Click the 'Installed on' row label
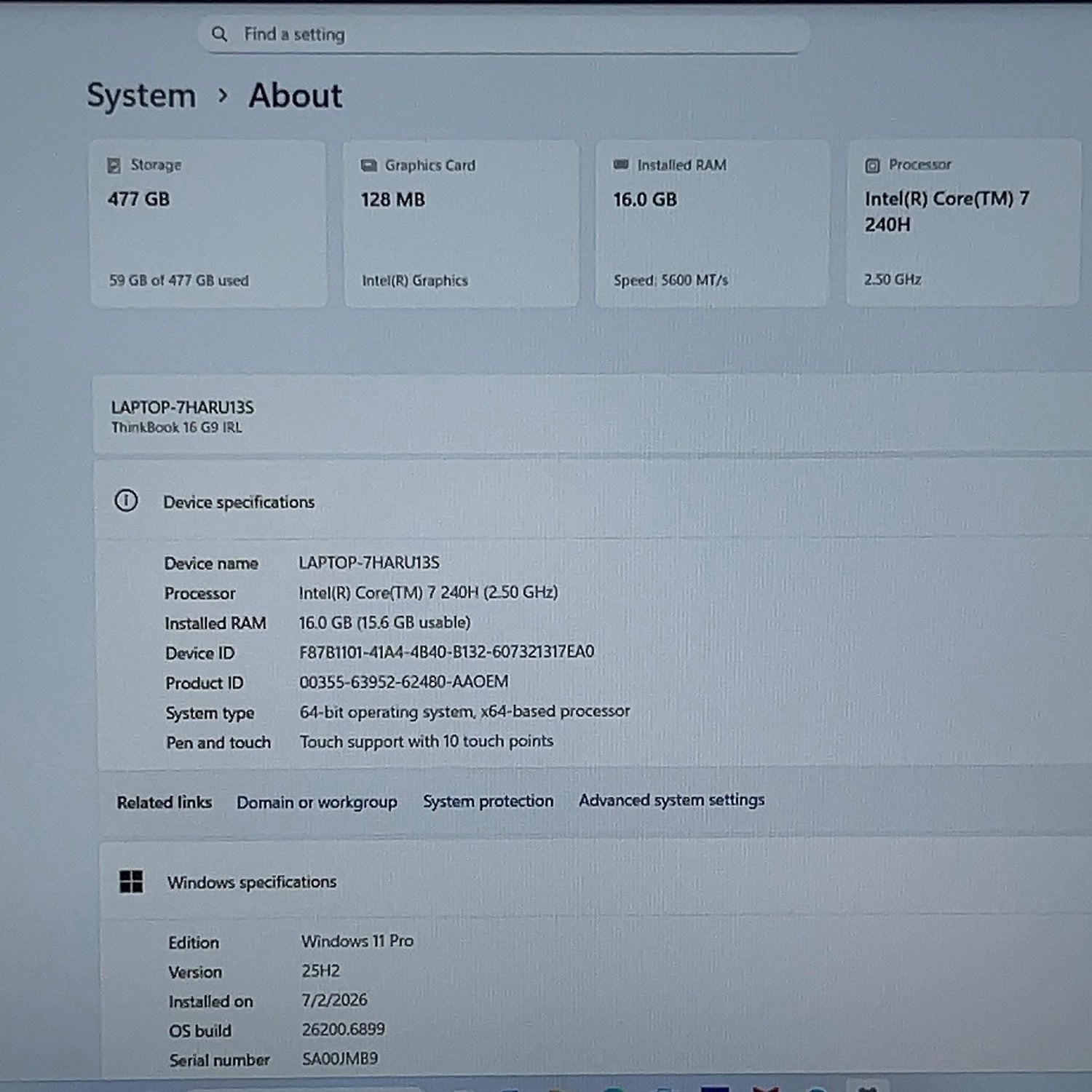Viewport: 1092px width, 1092px height. click(x=210, y=1002)
